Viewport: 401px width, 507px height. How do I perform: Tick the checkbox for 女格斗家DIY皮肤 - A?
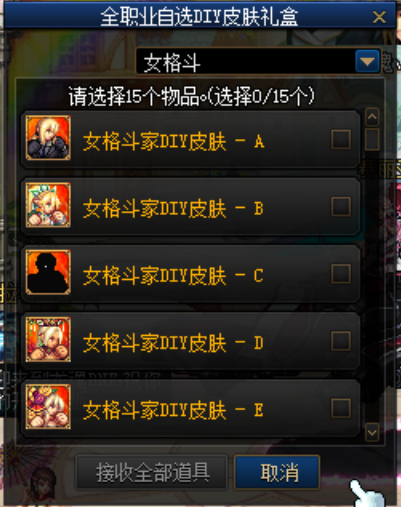point(341,139)
